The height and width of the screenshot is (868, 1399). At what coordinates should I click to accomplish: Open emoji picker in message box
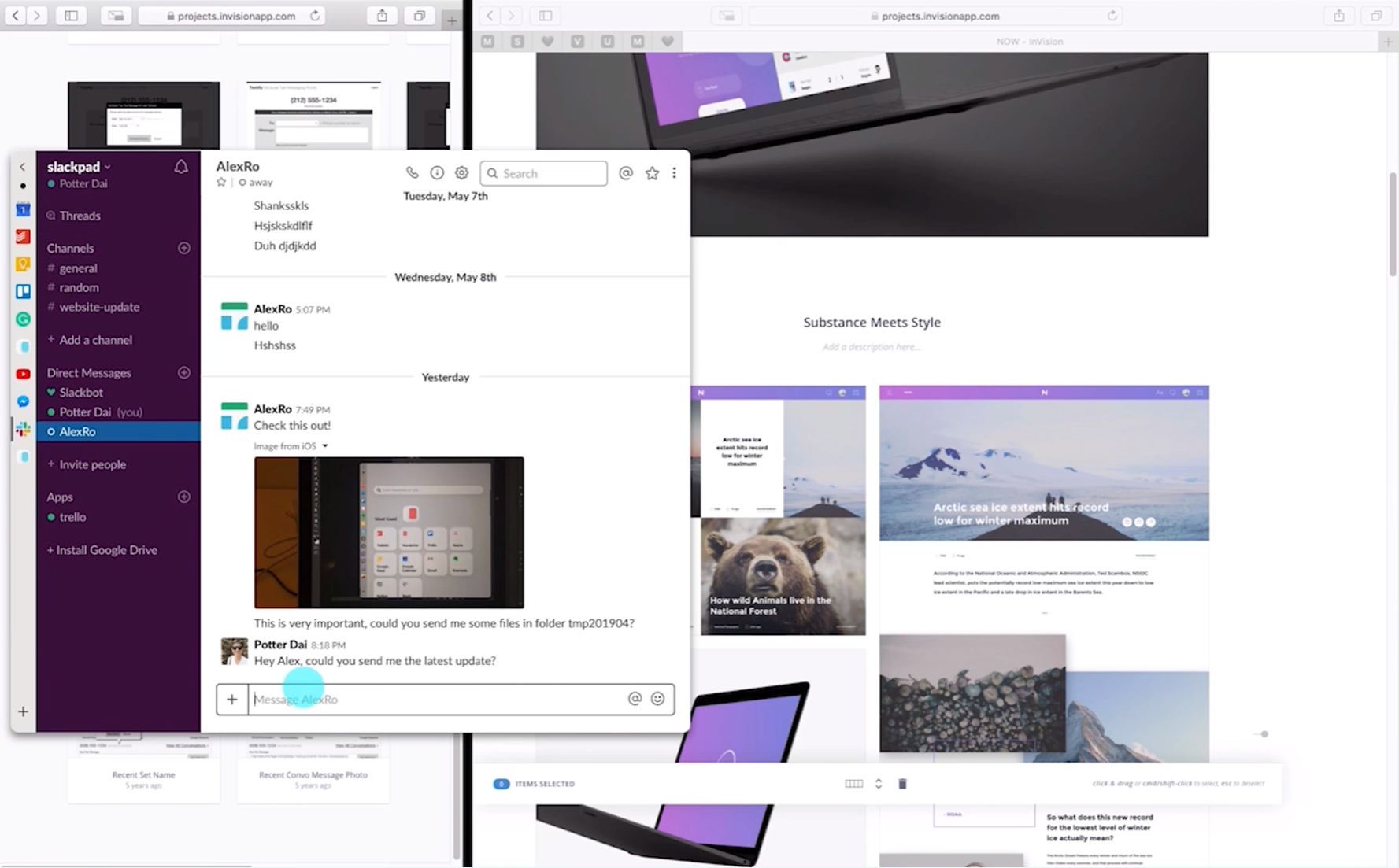click(x=658, y=699)
